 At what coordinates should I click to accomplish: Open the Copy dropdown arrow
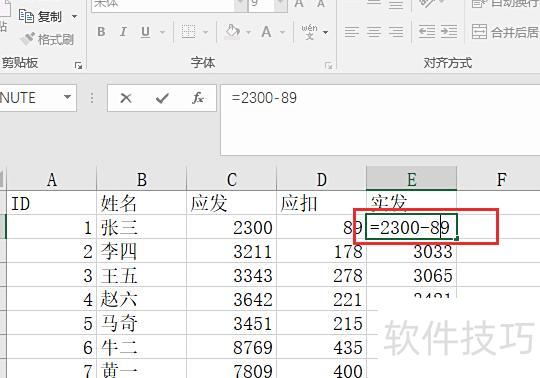pos(74,17)
